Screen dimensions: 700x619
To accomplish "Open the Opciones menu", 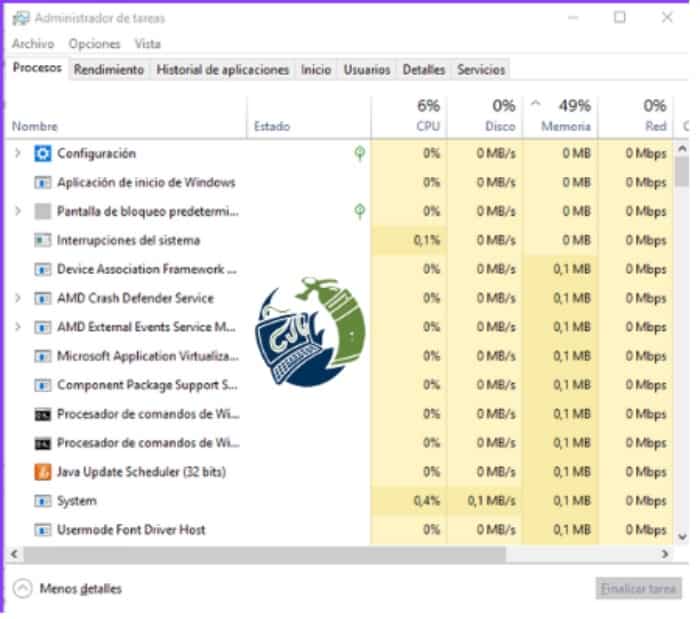I will coord(95,44).
